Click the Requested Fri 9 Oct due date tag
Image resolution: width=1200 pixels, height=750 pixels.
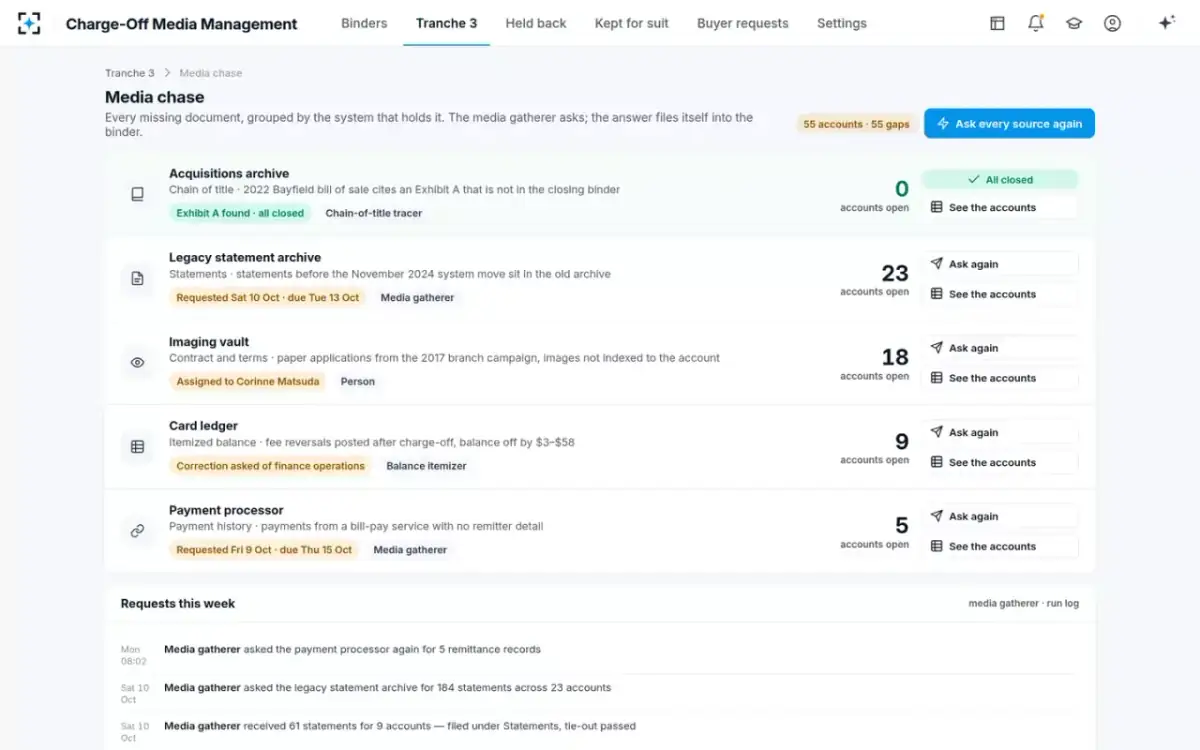point(264,550)
